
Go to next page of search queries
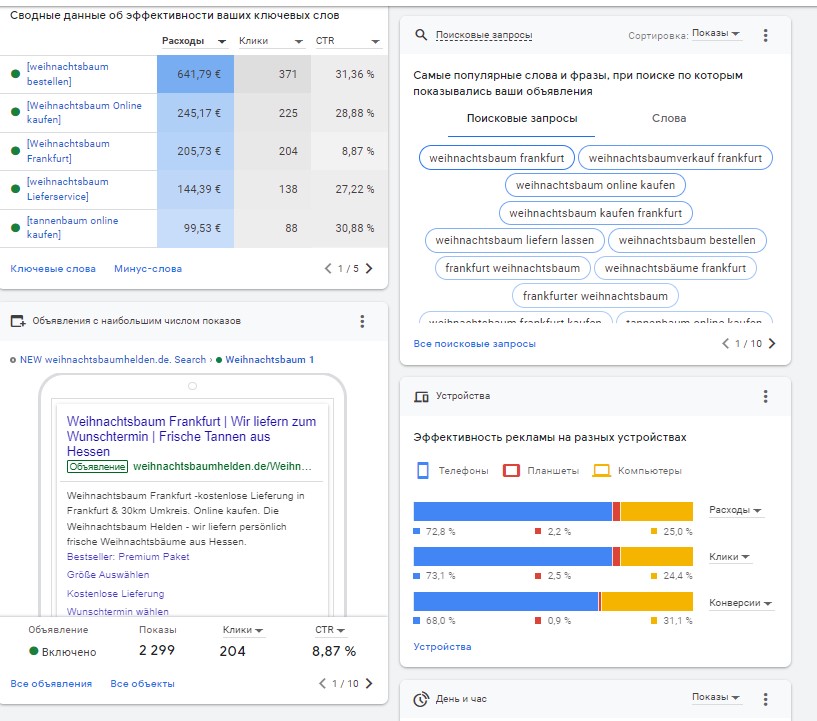tap(771, 344)
